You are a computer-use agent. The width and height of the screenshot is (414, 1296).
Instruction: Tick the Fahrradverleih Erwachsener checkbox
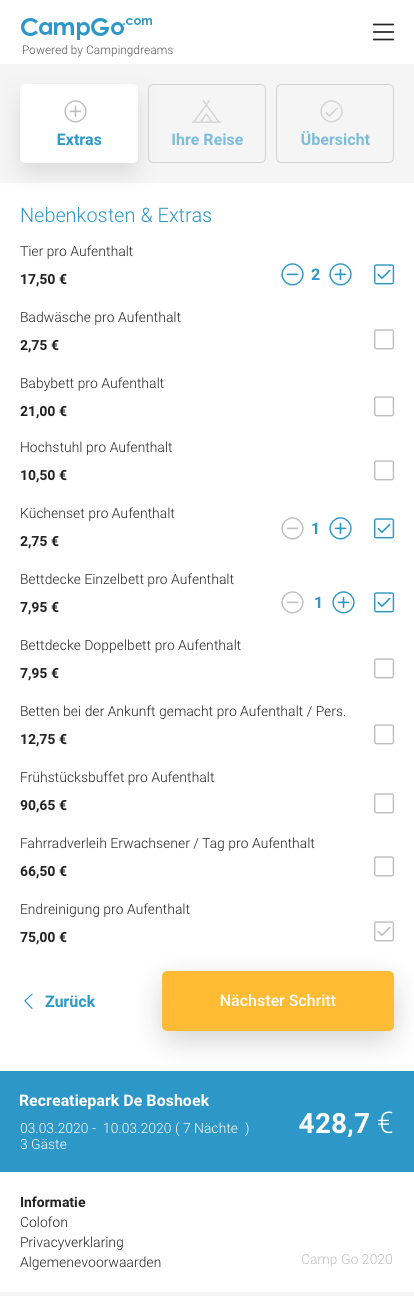384,866
